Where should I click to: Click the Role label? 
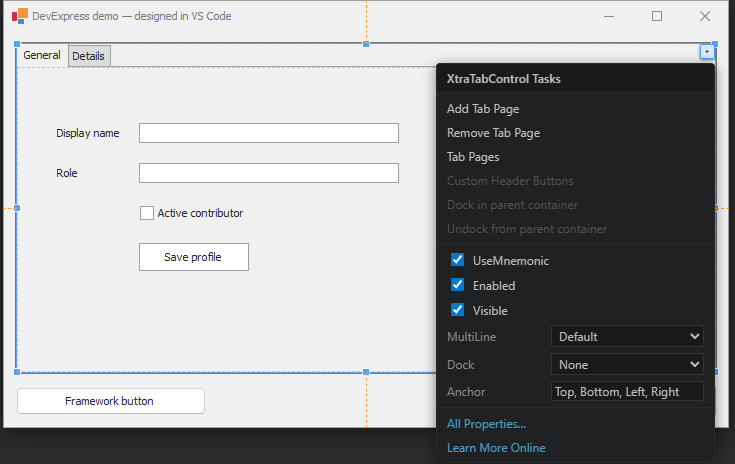(x=67, y=173)
